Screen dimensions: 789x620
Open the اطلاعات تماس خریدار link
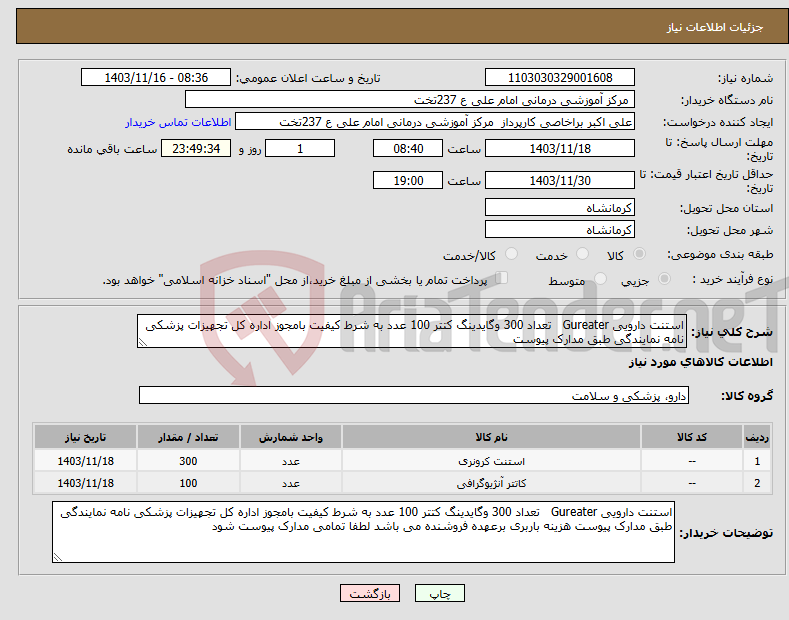click(178, 122)
